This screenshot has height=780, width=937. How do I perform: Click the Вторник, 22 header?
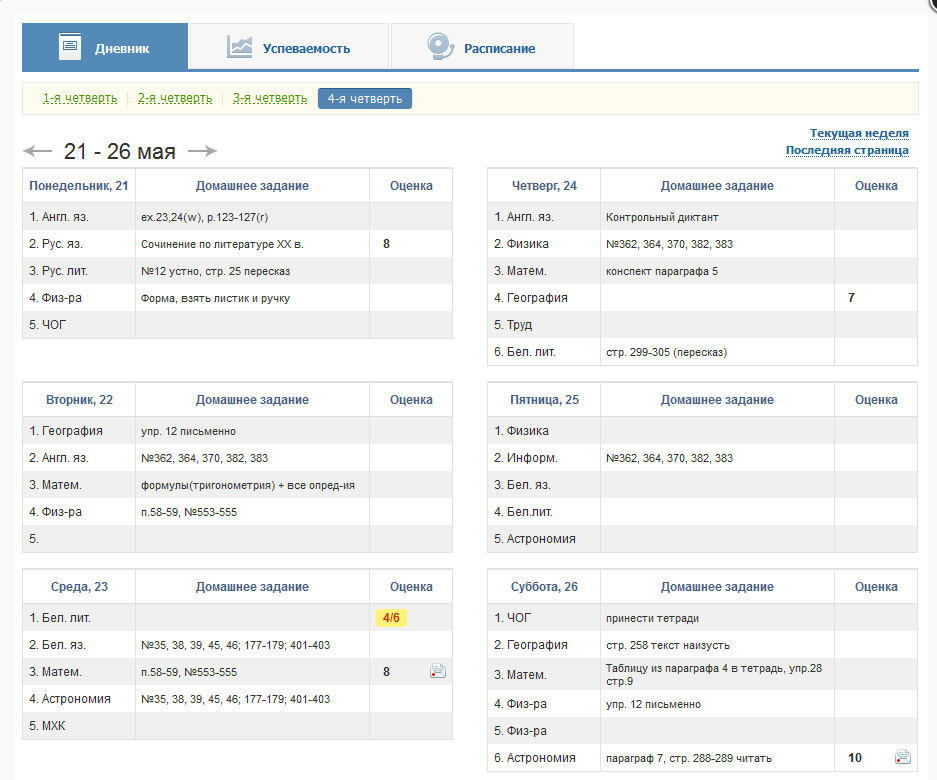[79, 400]
